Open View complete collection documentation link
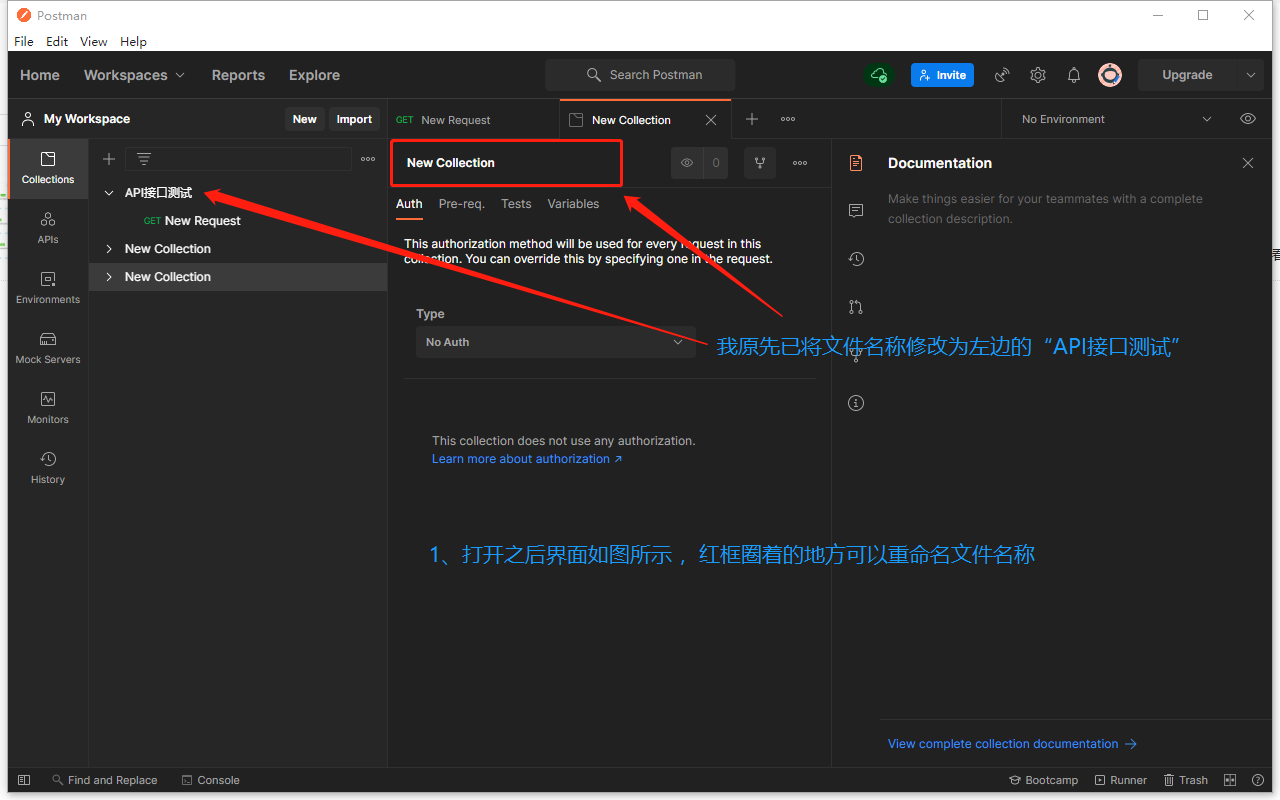This screenshot has width=1280, height=800. [1012, 744]
